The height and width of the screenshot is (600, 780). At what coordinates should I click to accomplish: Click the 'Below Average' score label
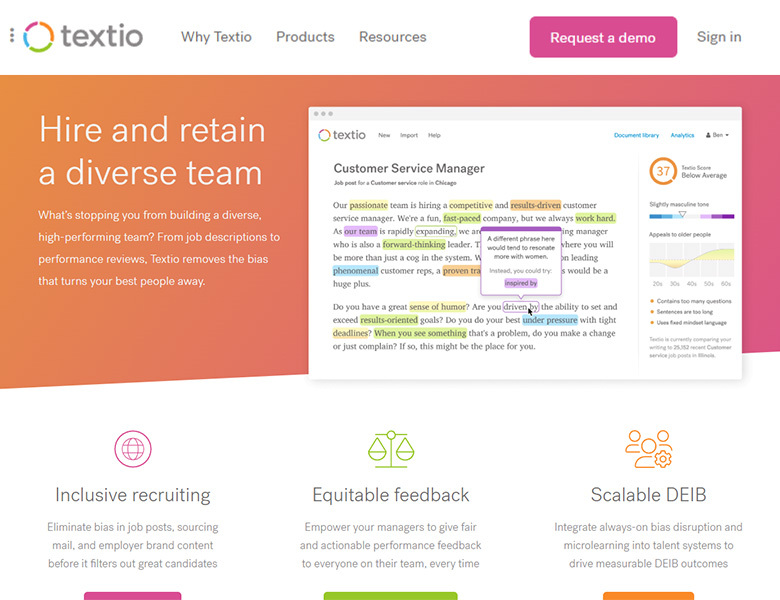704,176
